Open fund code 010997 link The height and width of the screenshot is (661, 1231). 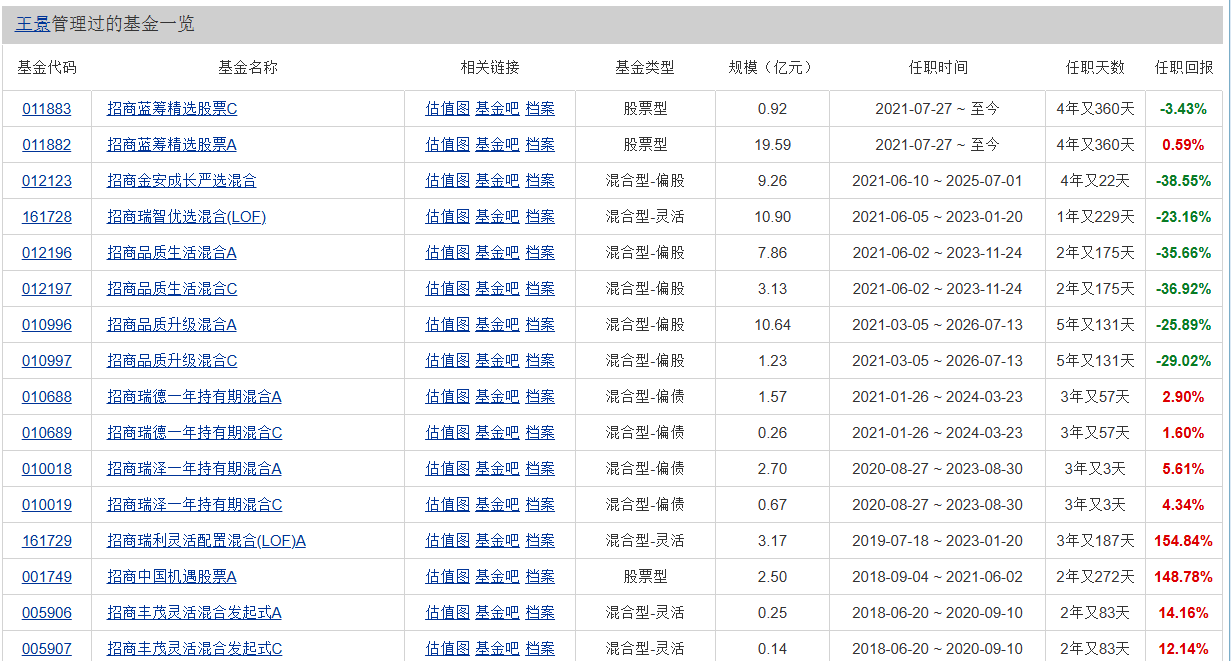pos(47,361)
